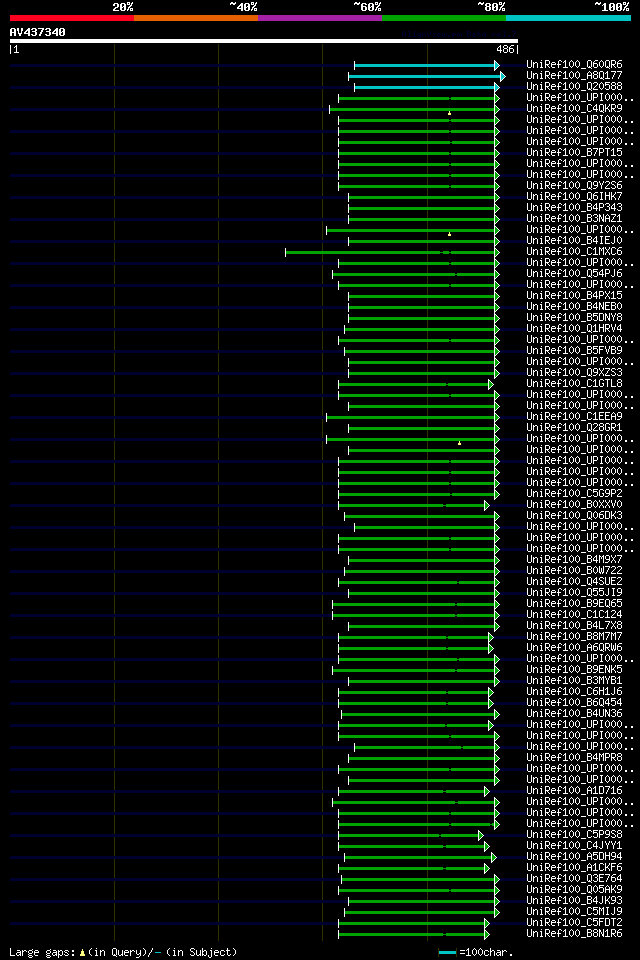
Task: Select hit UniRef100_B4PX15
Action: click(x=574, y=296)
